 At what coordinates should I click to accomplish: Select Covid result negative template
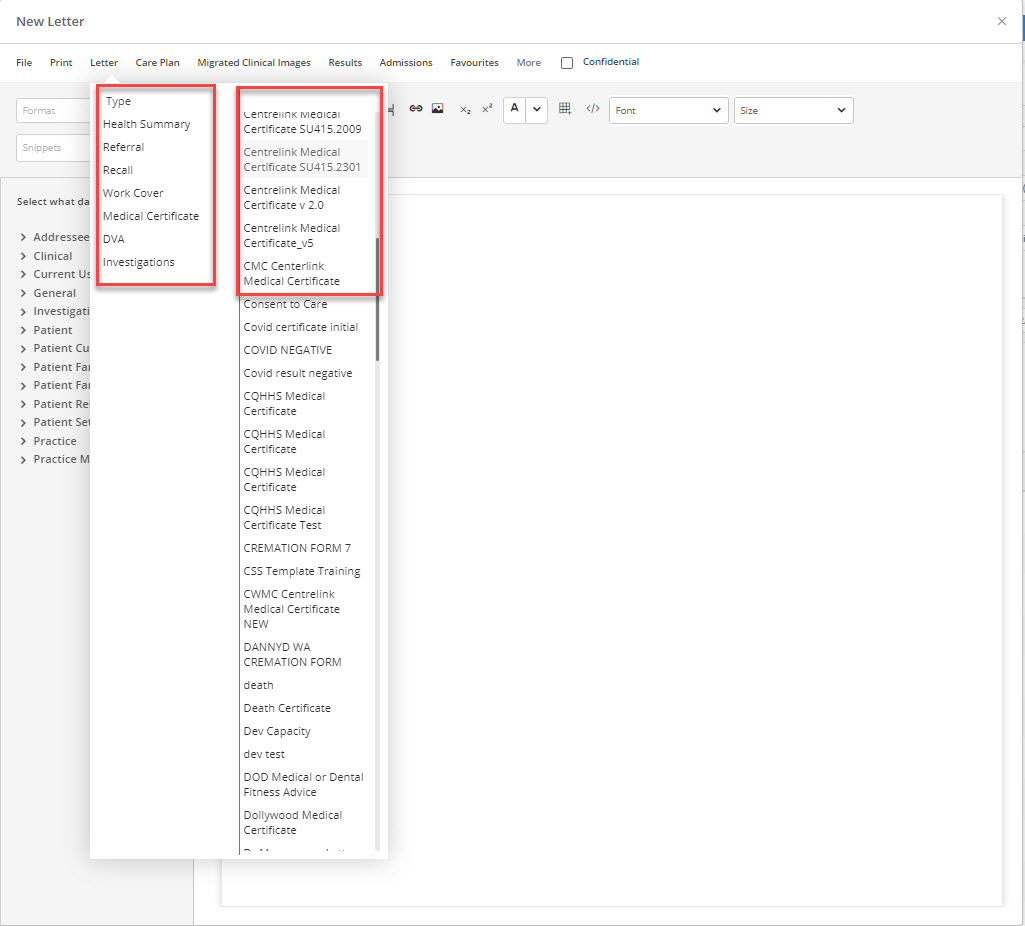point(298,373)
